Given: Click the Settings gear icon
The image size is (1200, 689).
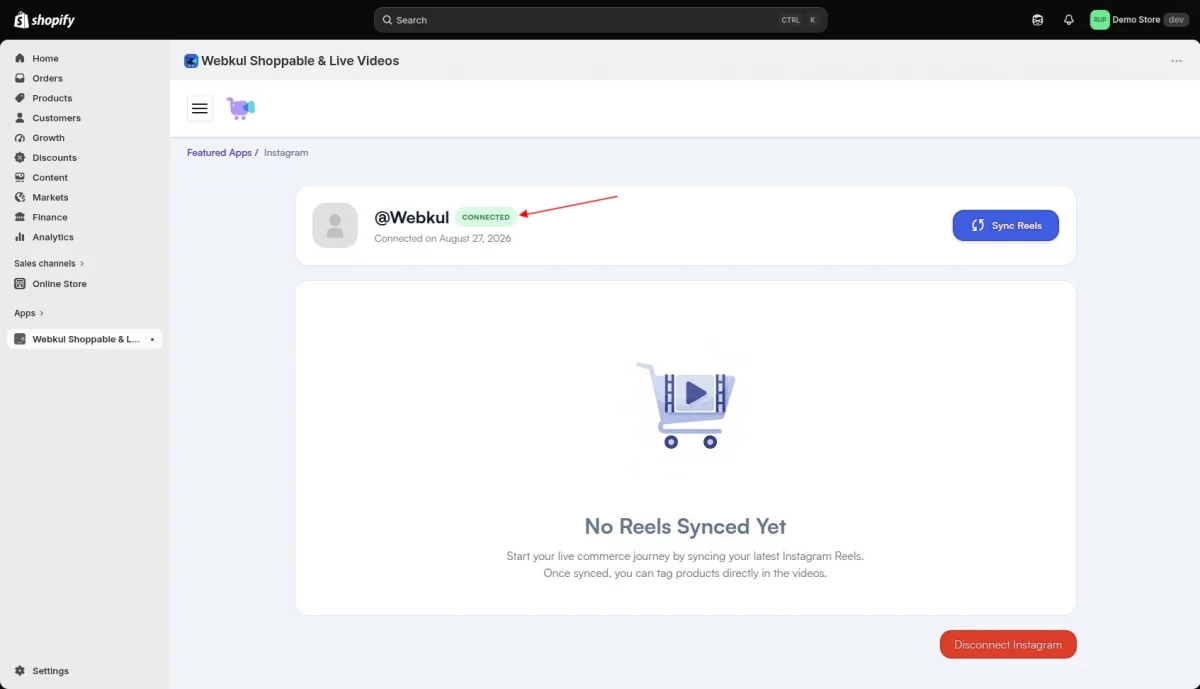Looking at the screenshot, I should coord(20,671).
